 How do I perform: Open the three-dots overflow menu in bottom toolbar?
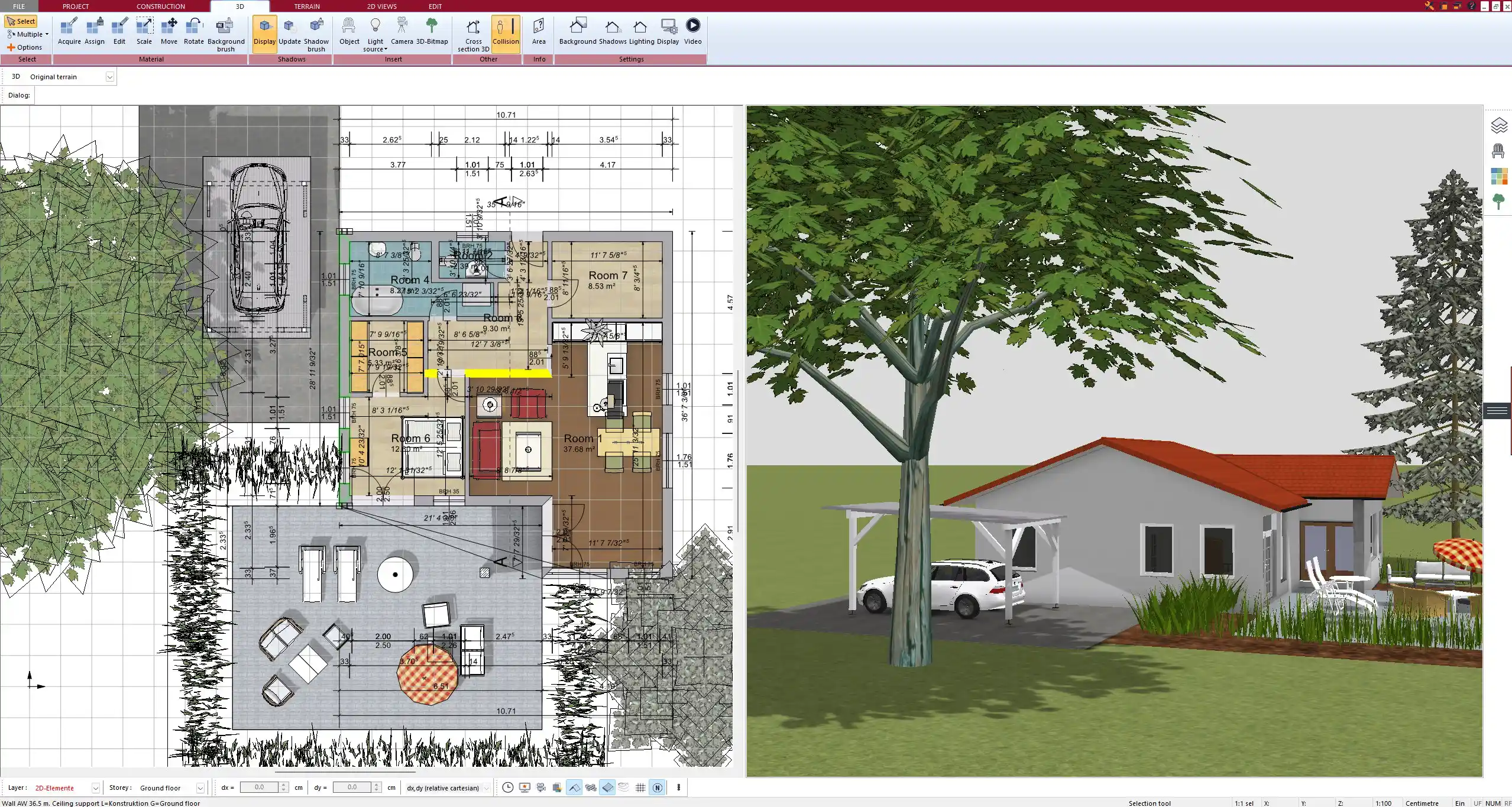pos(679,787)
